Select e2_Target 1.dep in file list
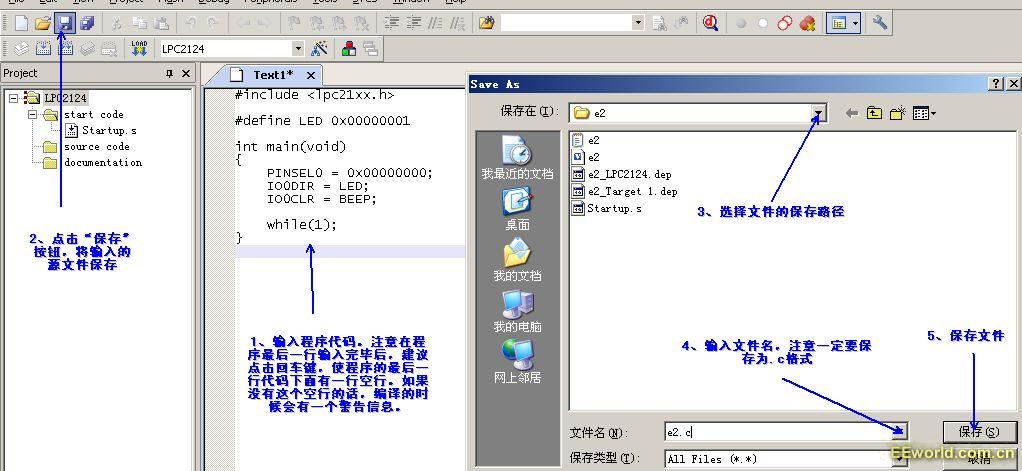Image resolution: width=1022 pixels, height=471 pixels. (x=624, y=192)
